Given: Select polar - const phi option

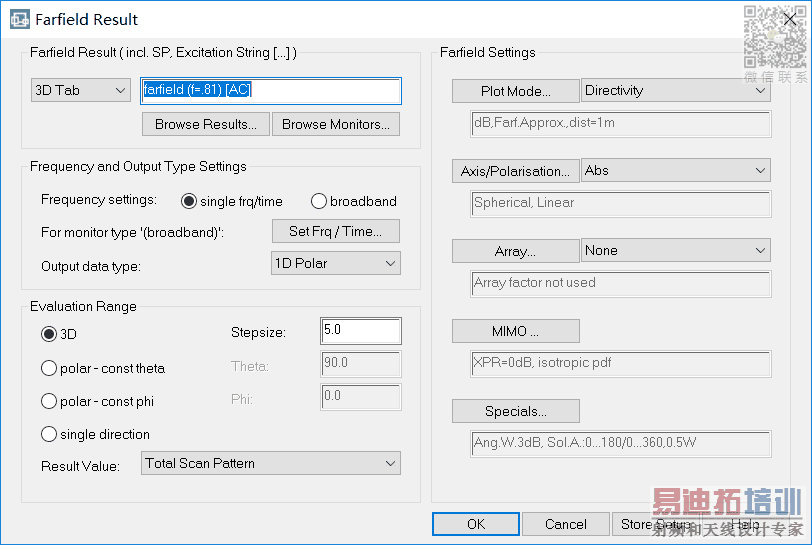Looking at the screenshot, I should pyautogui.click(x=49, y=401).
